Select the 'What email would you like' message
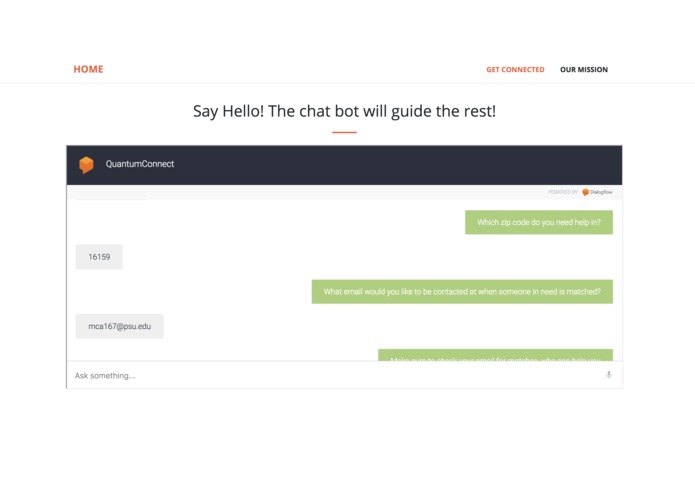 click(x=462, y=292)
